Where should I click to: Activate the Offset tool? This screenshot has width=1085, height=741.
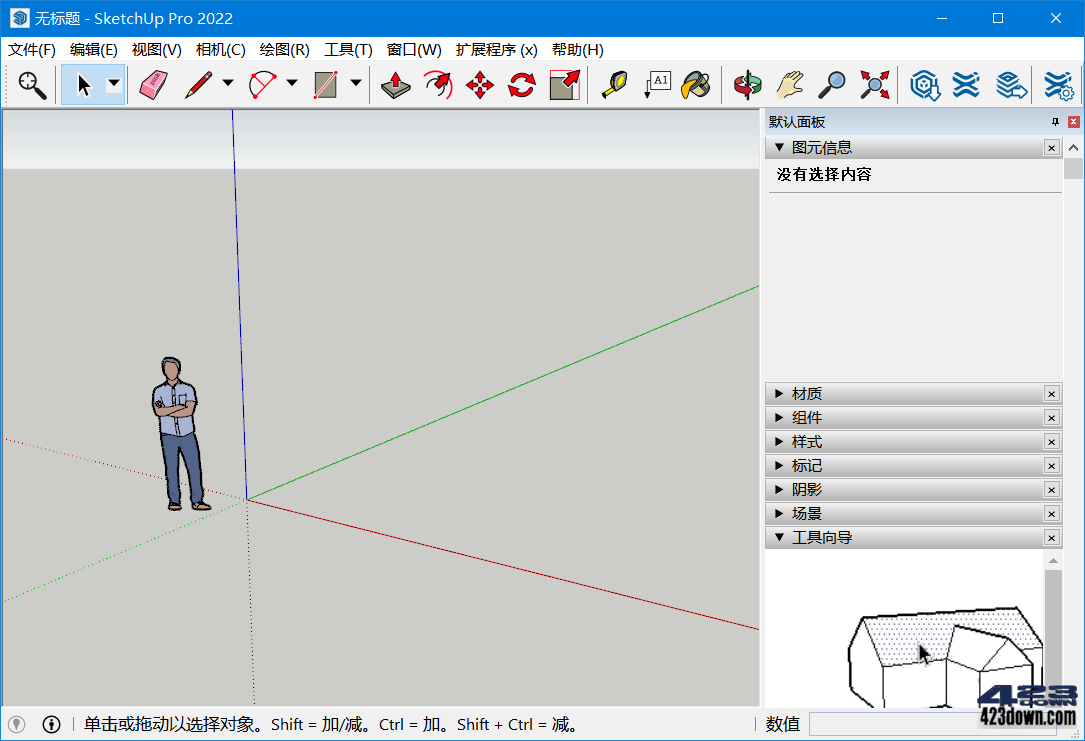[438, 85]
